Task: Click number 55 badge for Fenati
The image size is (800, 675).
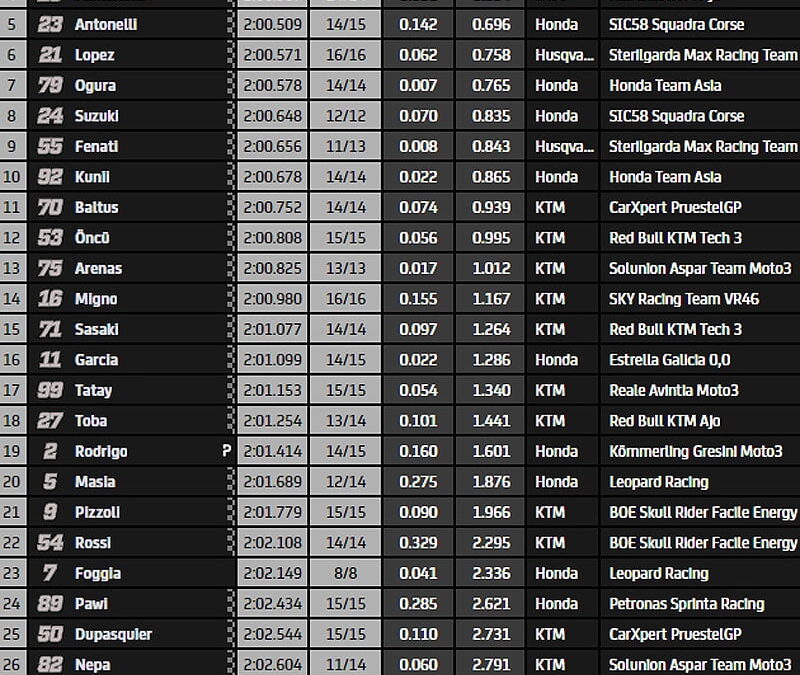Action: (x=50, y=146)
